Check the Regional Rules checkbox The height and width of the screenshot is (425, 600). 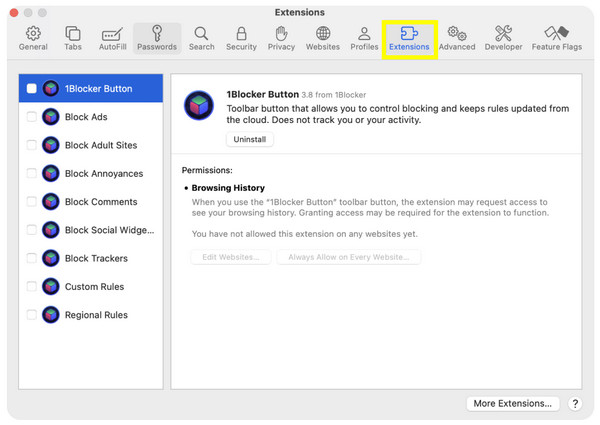[x=31, y=315]
